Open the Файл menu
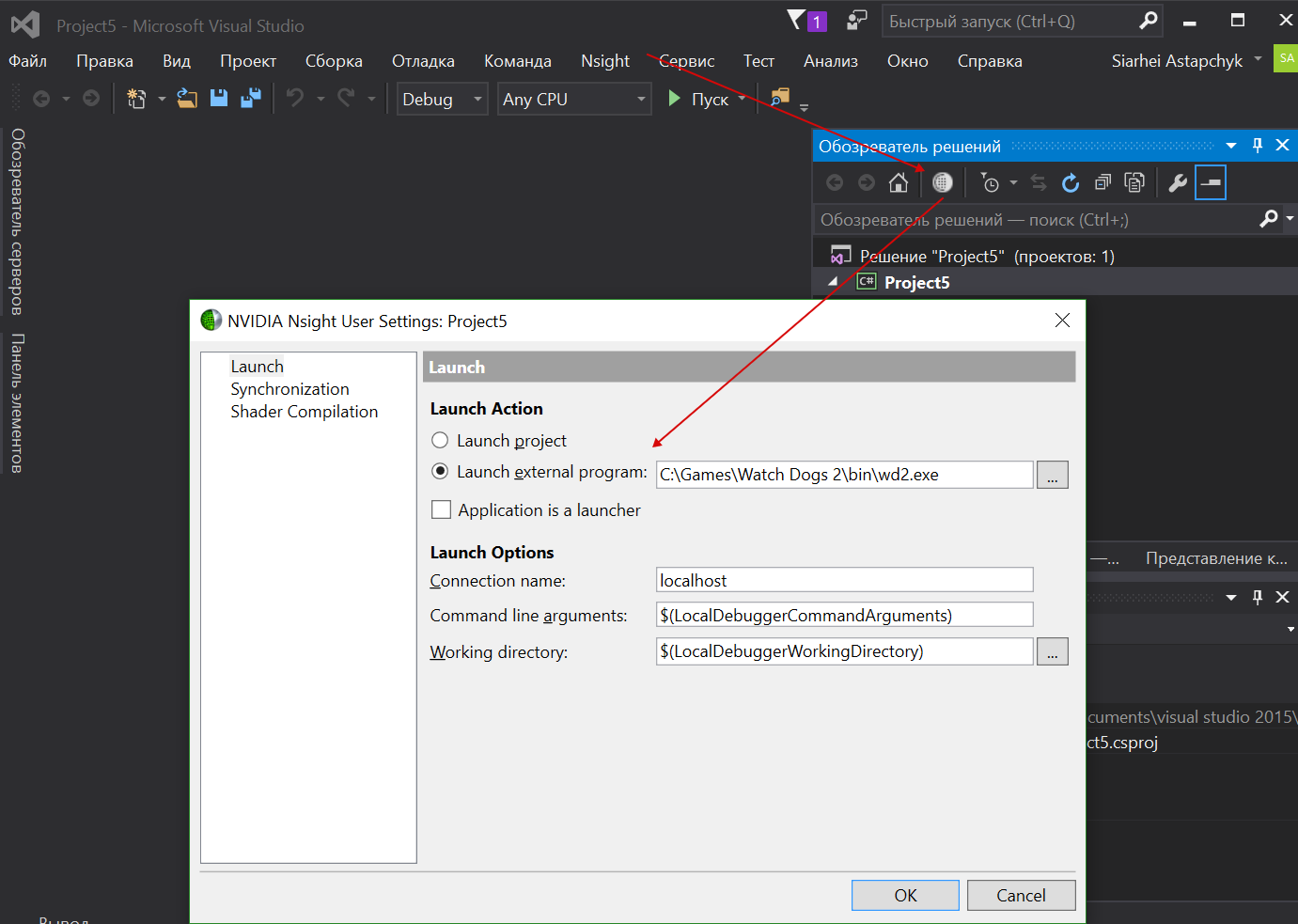Screen dimensions: 1298x924 pos(28,61)
